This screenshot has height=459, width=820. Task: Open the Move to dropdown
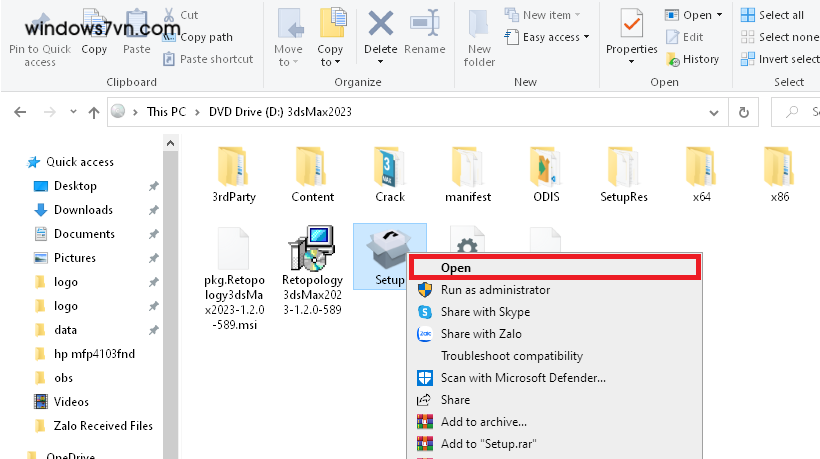click(288, 56)
